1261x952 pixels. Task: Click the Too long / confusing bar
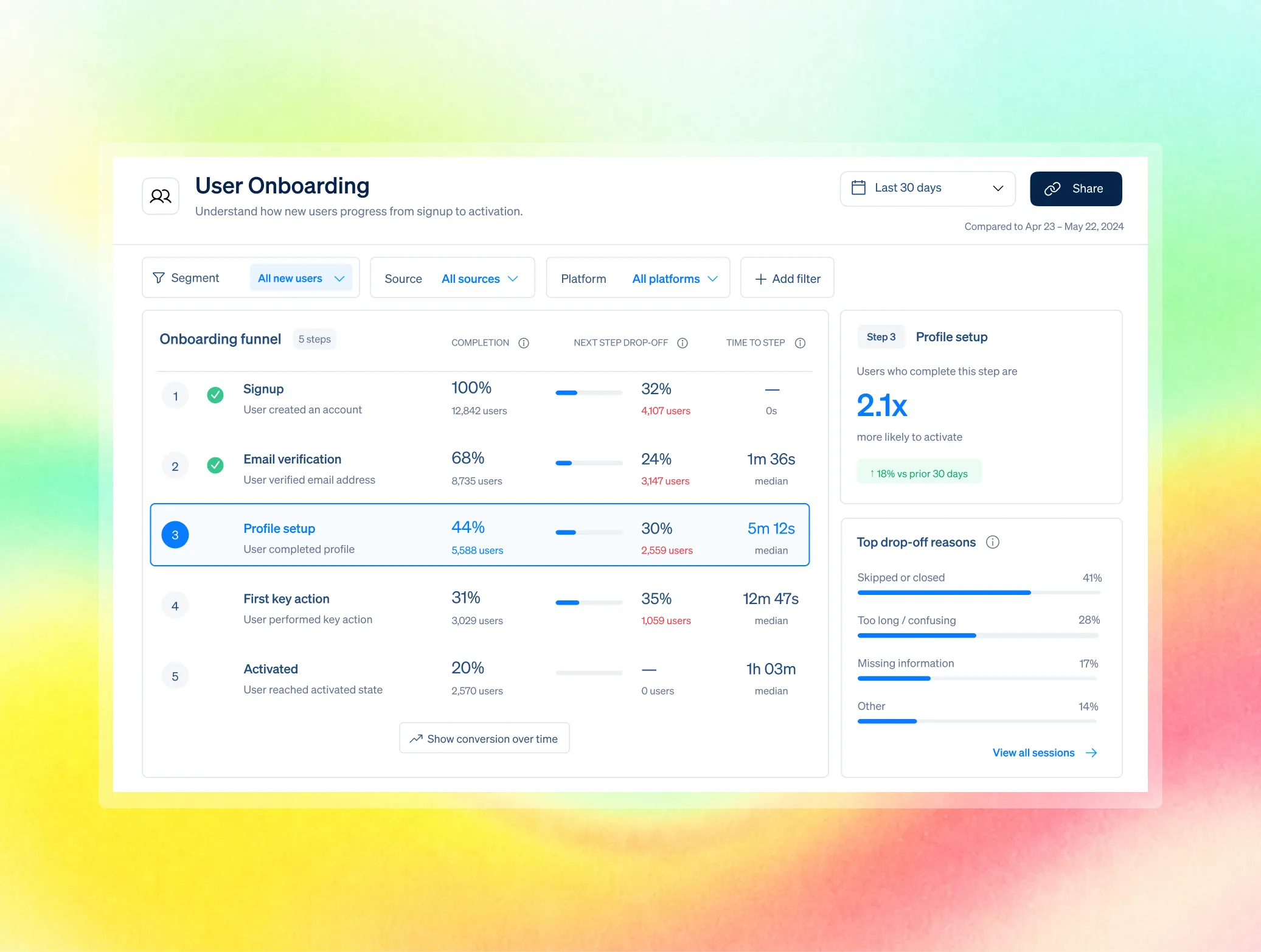coord(978,636)
